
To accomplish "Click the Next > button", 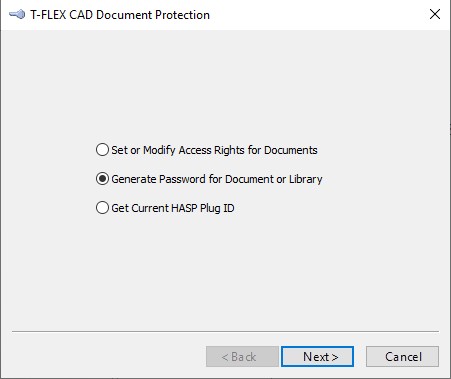I will click(317, 356).
